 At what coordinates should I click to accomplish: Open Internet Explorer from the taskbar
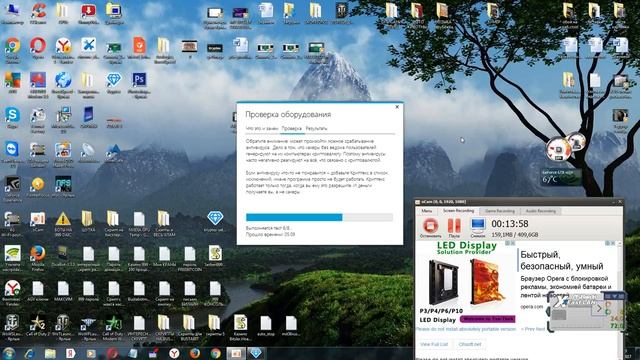pos(29,353)
